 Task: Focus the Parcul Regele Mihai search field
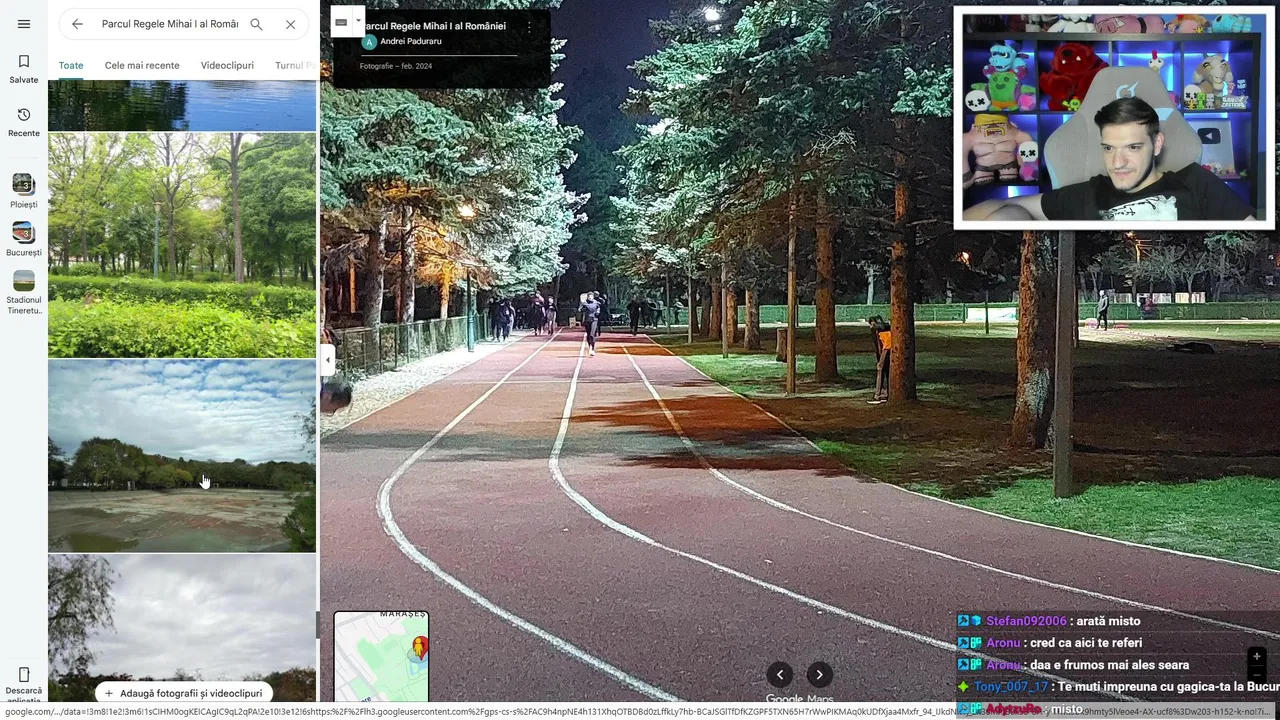(170, 24)
